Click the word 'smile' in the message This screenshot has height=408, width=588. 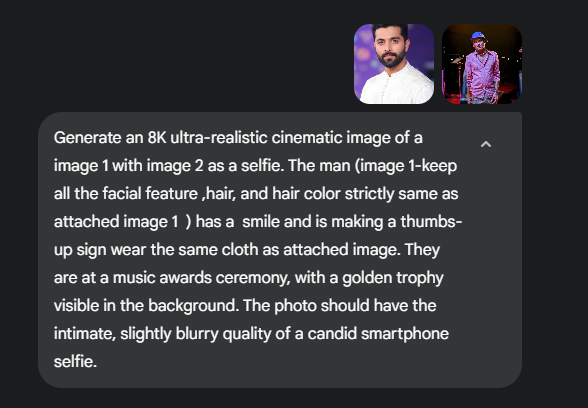261,222
